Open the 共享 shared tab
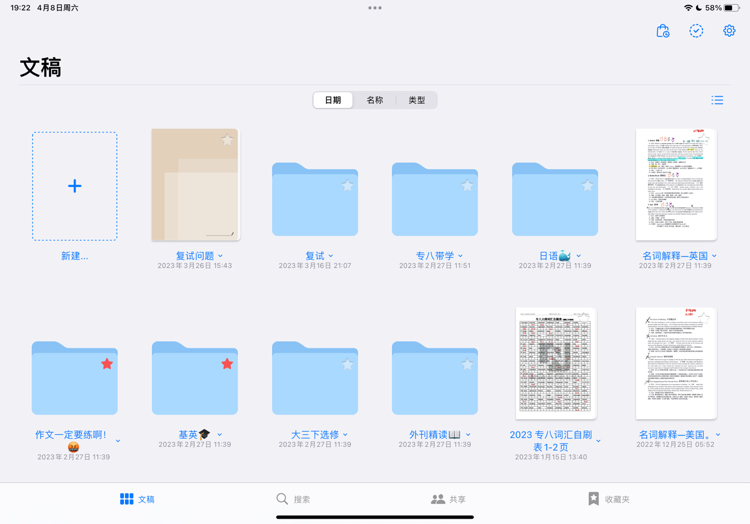750x524 pixels. point(448,499)
